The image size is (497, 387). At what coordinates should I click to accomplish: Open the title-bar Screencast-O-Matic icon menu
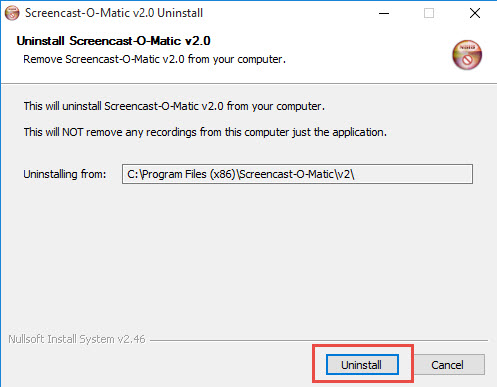point(12,13)
